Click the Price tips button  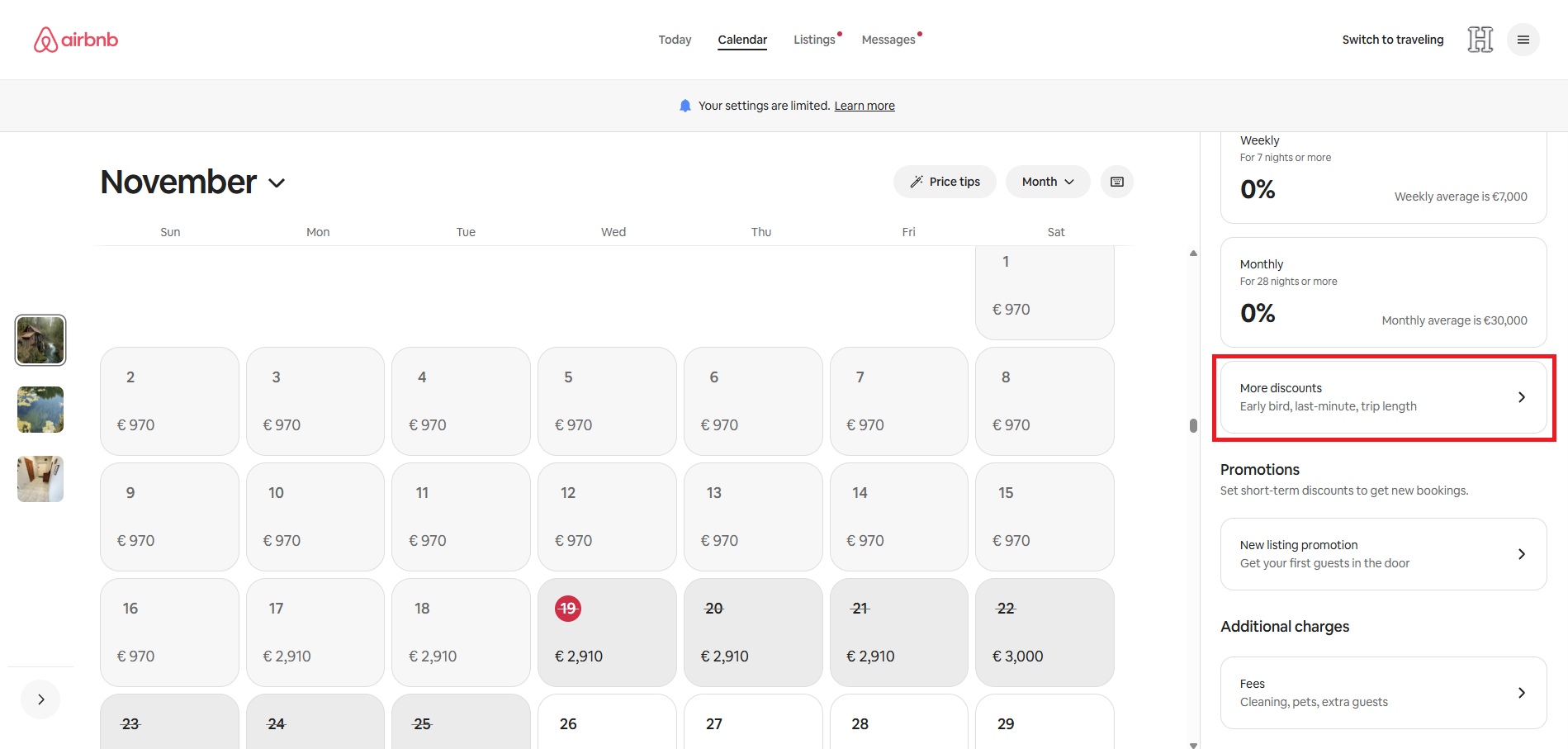945,182
